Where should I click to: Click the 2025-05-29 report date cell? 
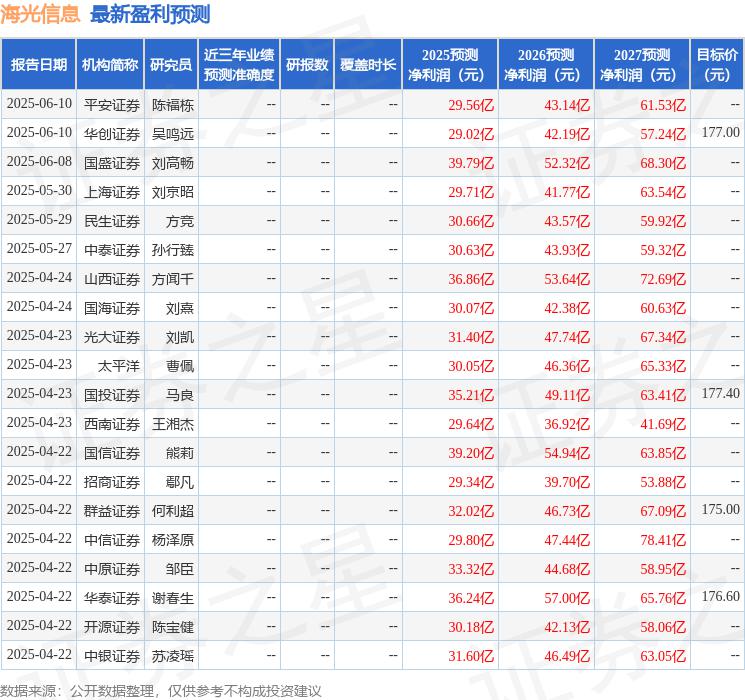(x=39, y=219)
